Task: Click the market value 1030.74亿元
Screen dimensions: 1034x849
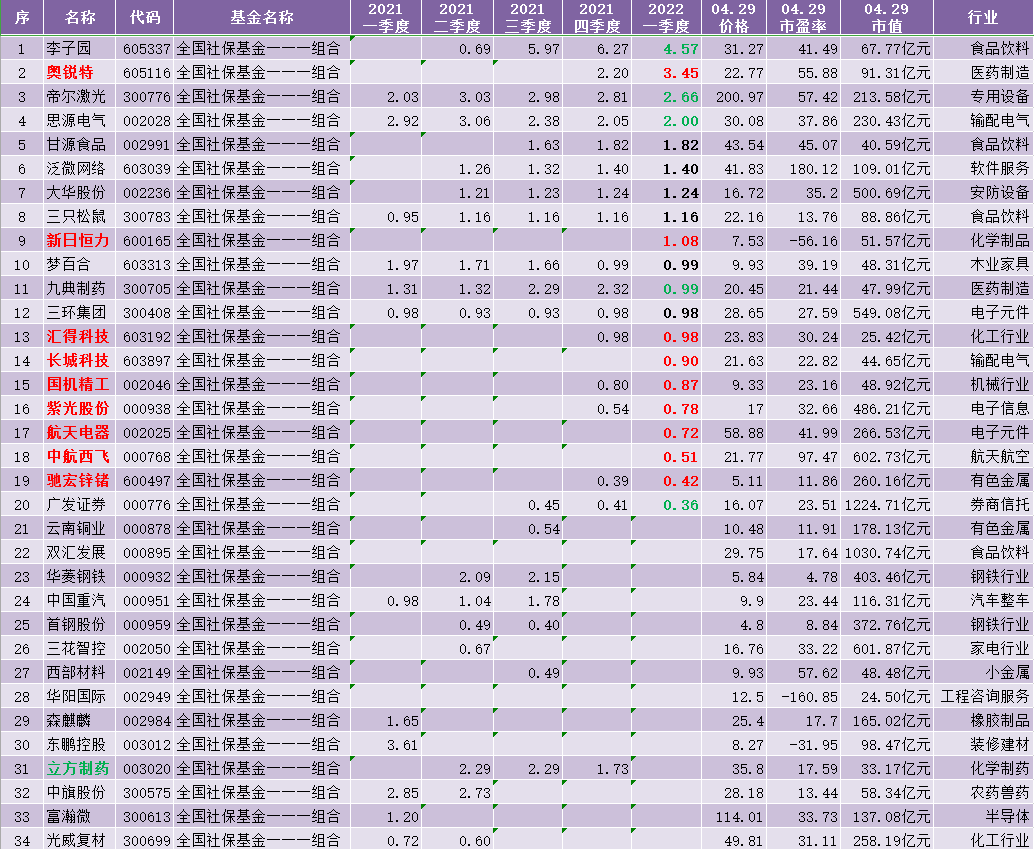Action: [888, 553]
